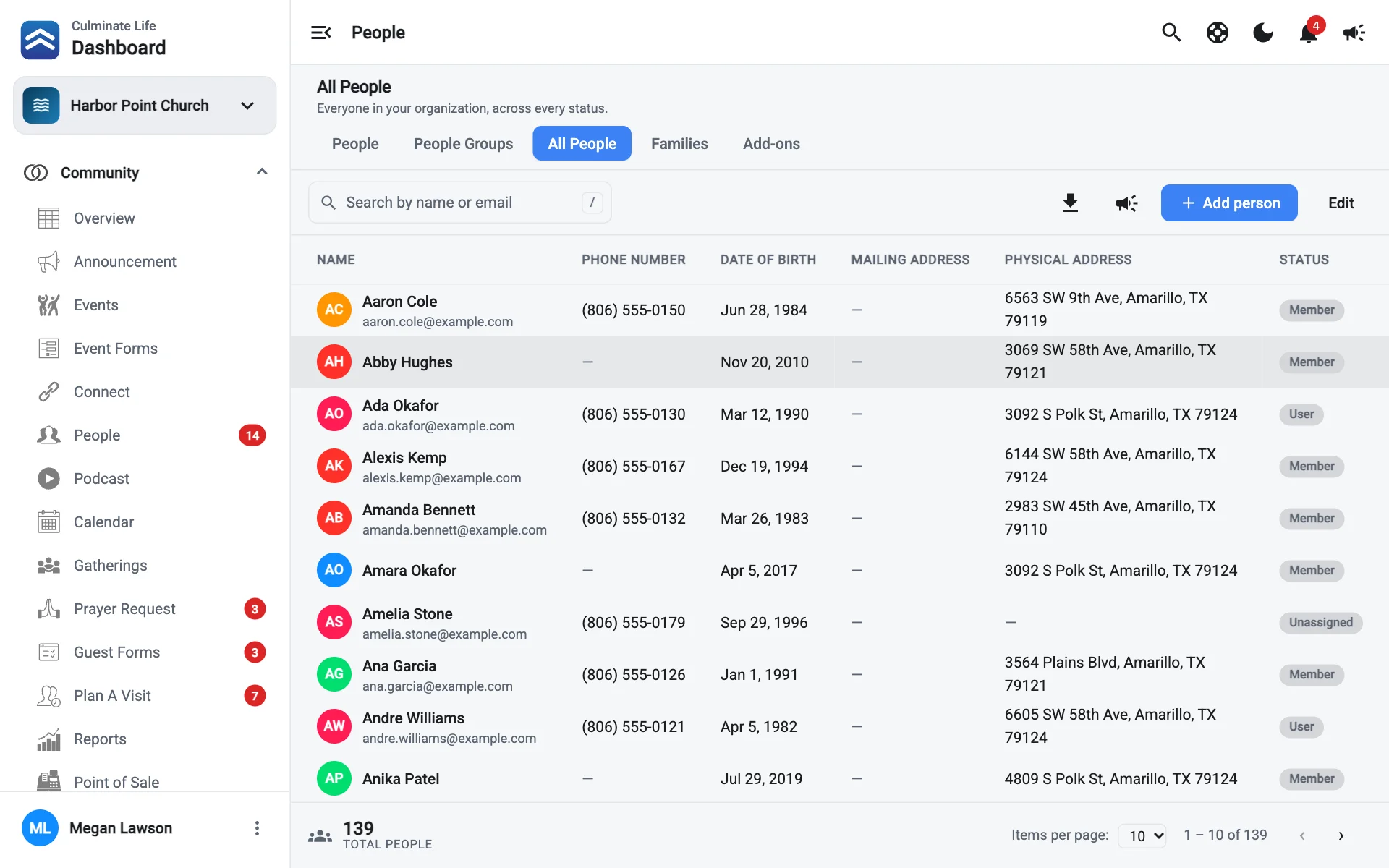Expand Harbor Point Church organization dropdown

tap(145, 106)
